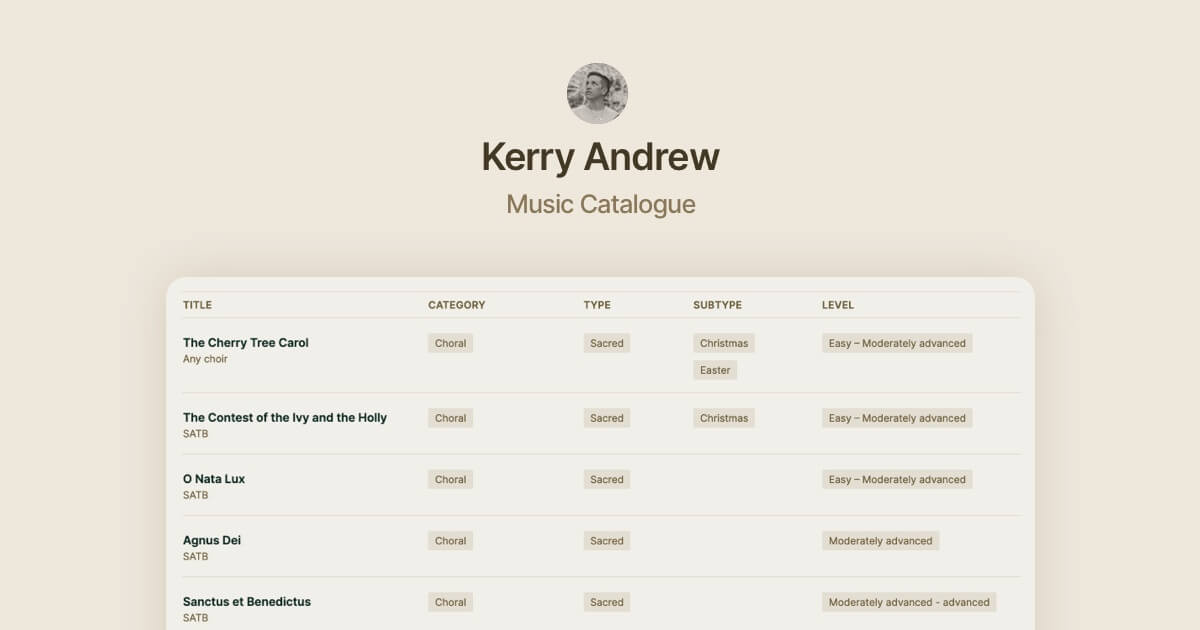Select the Easter subtype tag

point(716,370)
